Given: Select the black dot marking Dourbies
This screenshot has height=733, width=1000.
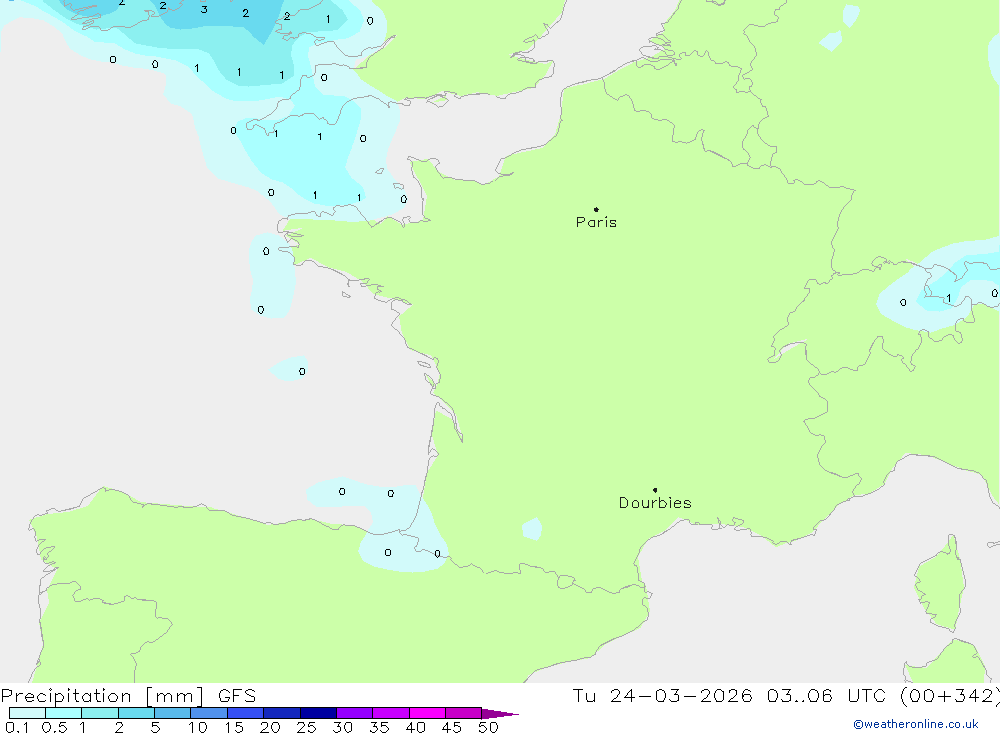Looking at the screenshot, I should (x=655, y=490).
